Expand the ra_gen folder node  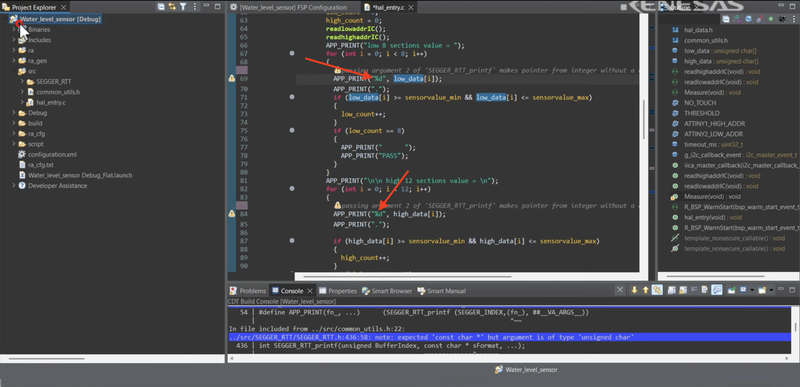click(14, 61)
